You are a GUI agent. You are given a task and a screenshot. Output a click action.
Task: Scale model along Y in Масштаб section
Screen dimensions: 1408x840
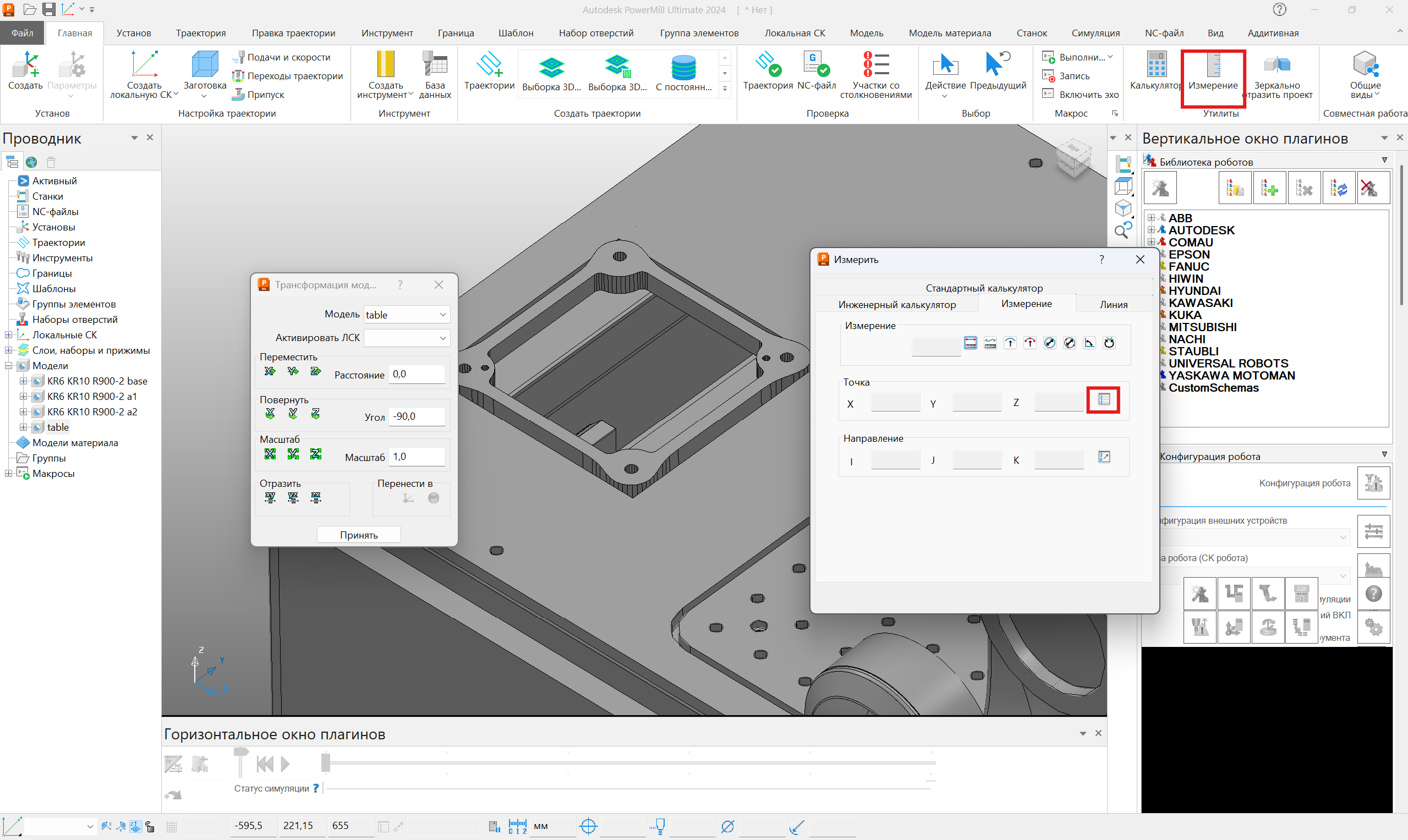pyautogui.click(x=293, y=454)
